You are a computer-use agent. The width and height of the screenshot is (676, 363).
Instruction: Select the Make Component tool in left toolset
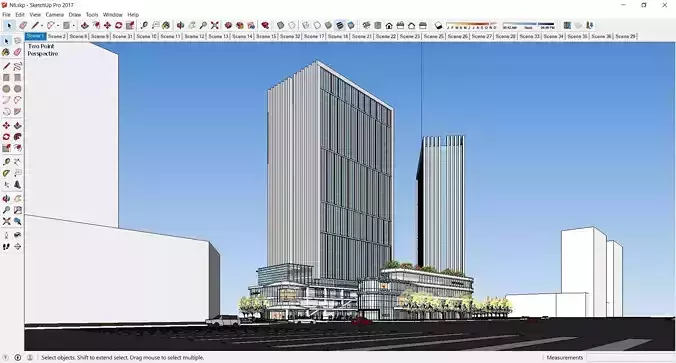pyautogui.click(x=17, y=41)
